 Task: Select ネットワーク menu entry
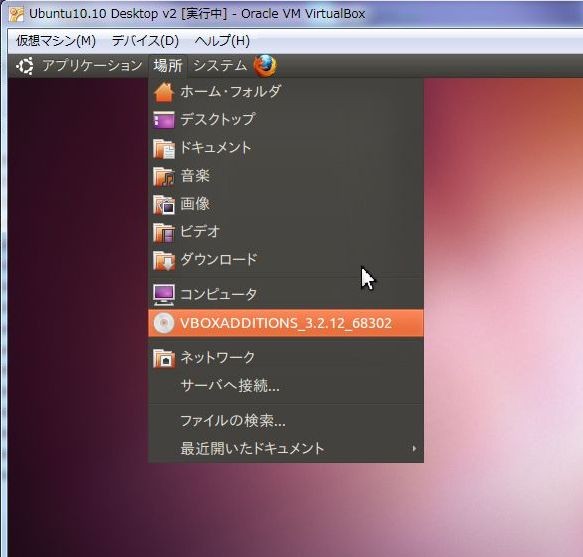click(x=286, y=358)
